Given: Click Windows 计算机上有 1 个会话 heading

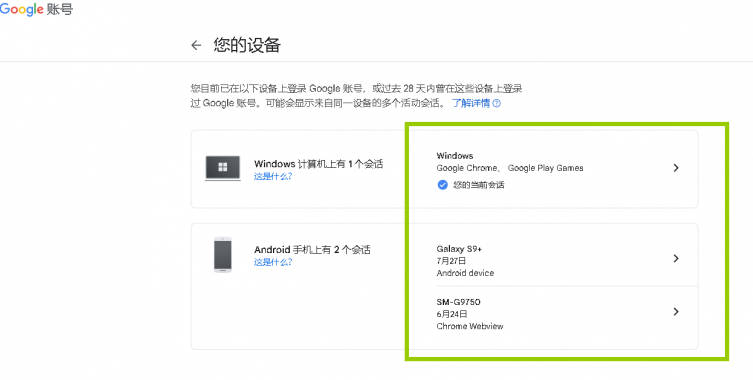Looking at the screenshot, I should point(318,164).
